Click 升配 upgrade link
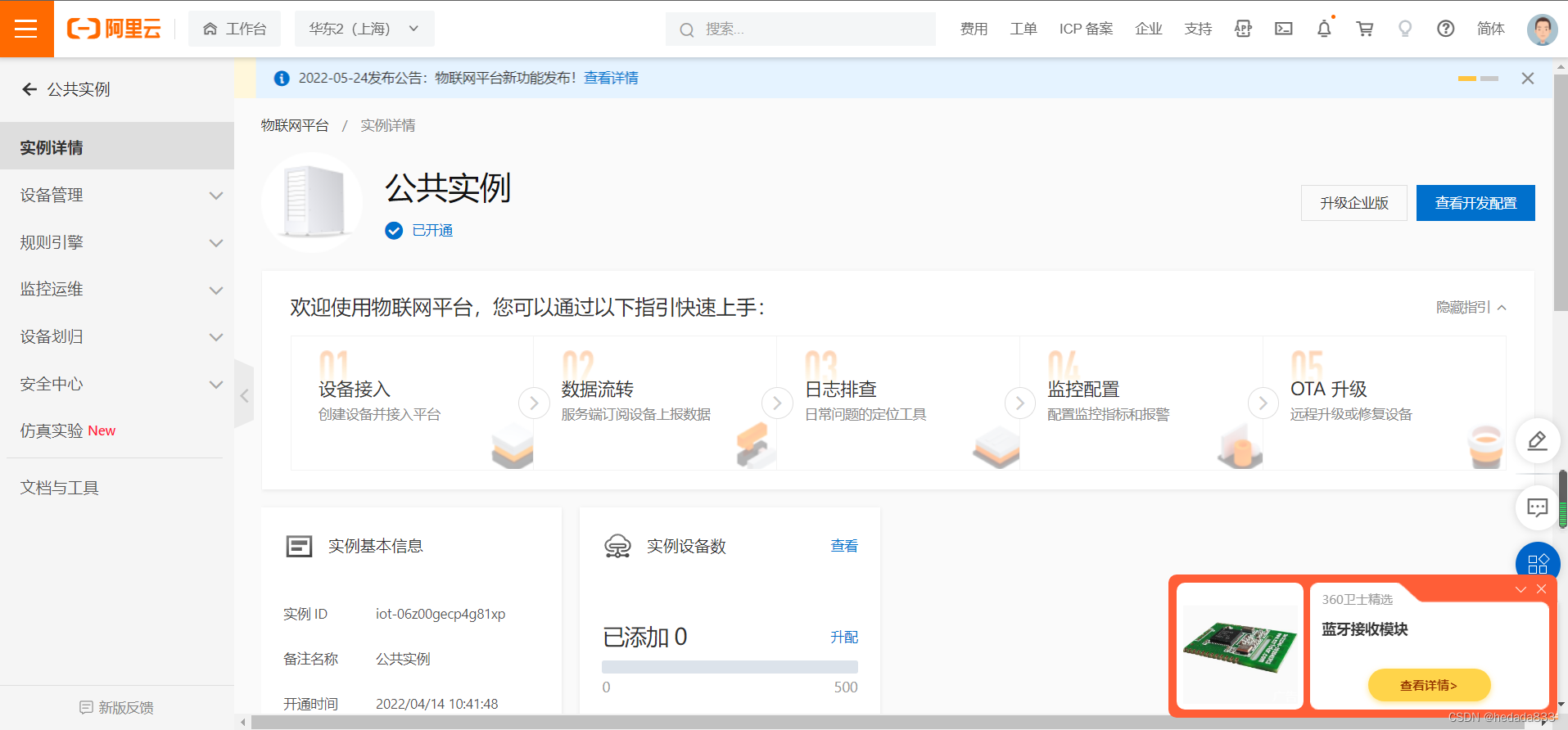1568x730 pixels. [844, 637]
